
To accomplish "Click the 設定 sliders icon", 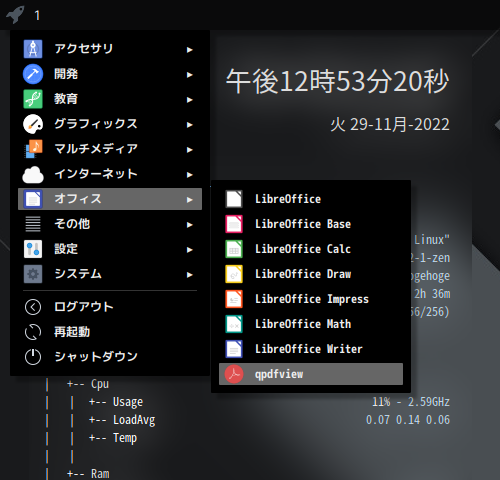I will click(x=33, y=249).
